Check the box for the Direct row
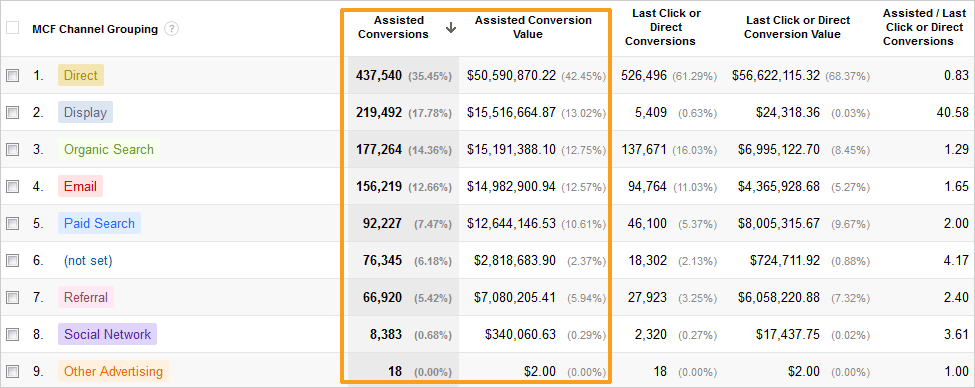Screen dimensions: 975x388 (x=12, y=75)
